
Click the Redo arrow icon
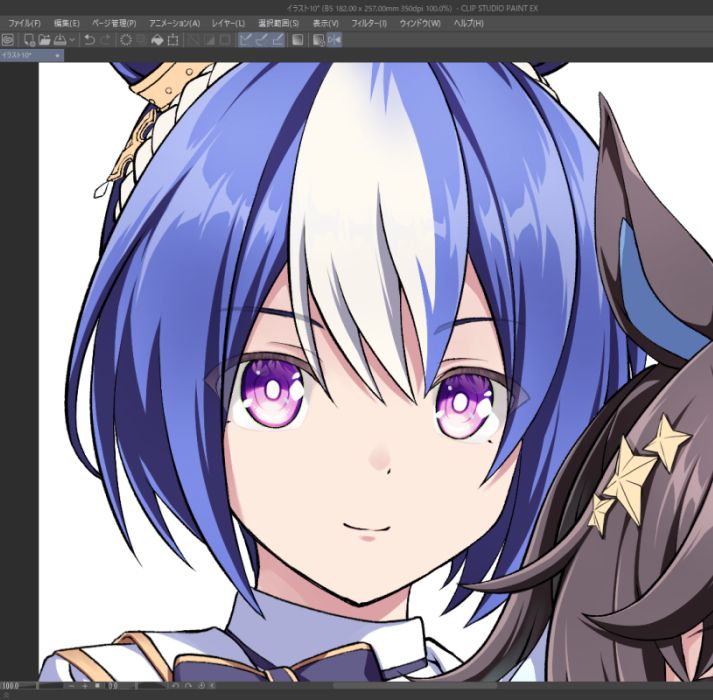click(x=105, y=40)
